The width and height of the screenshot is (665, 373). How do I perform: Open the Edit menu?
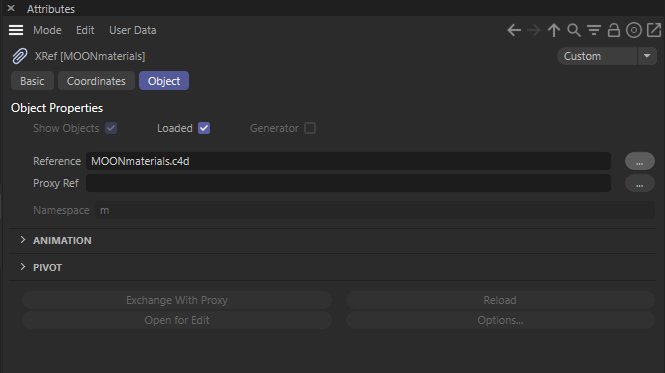click(85, 30)
